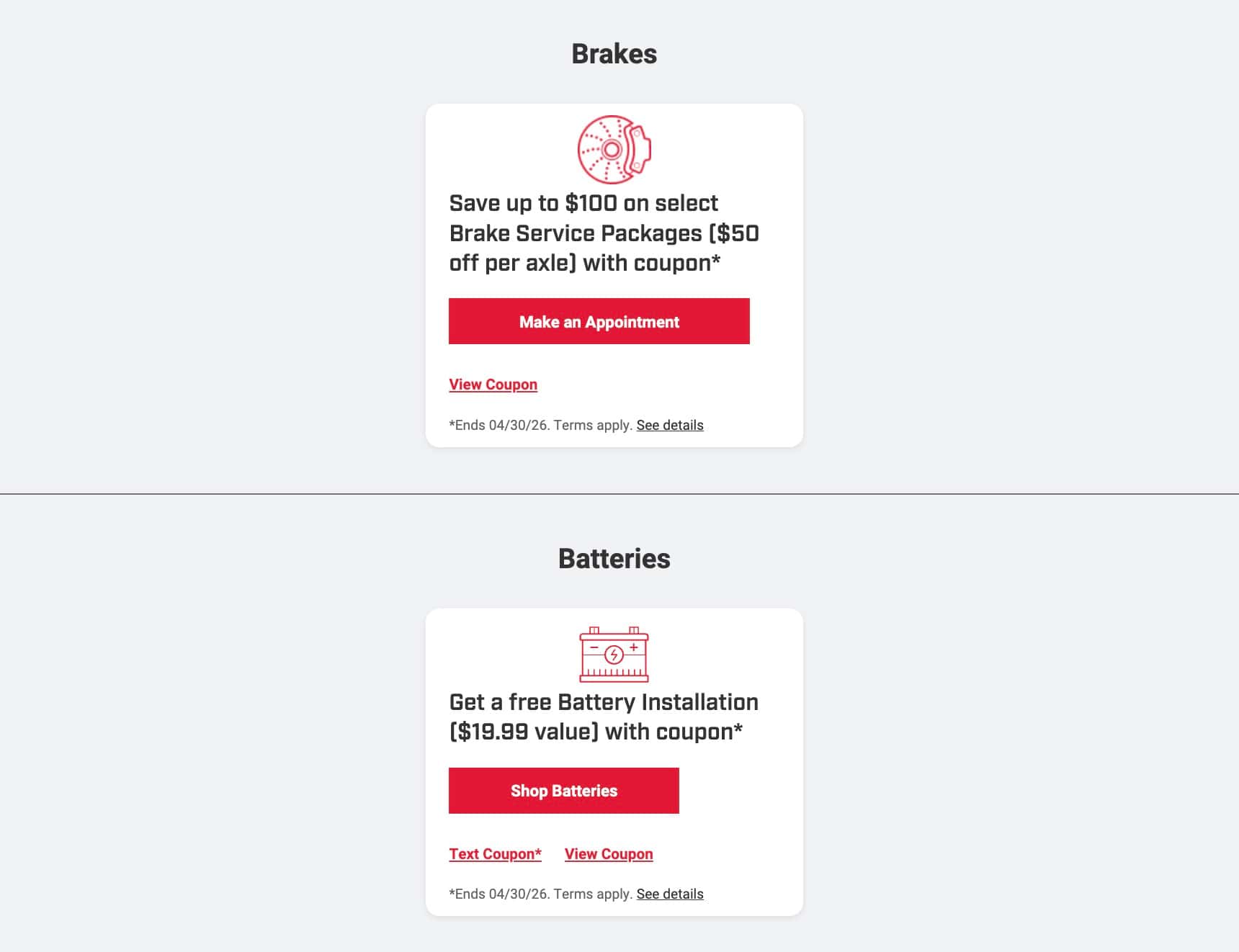Open See details link for brake offer
This screenshot has height=952, width=1239.
click(x=669, y=425)
